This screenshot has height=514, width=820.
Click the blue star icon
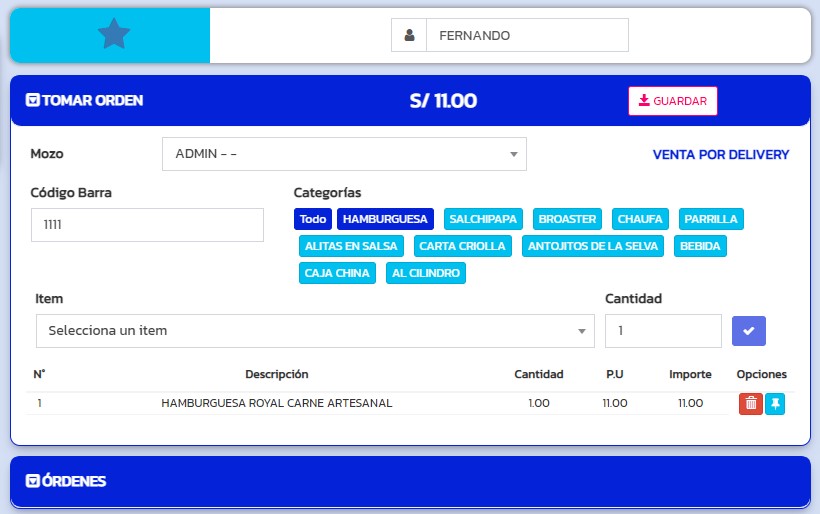point(114,35)
